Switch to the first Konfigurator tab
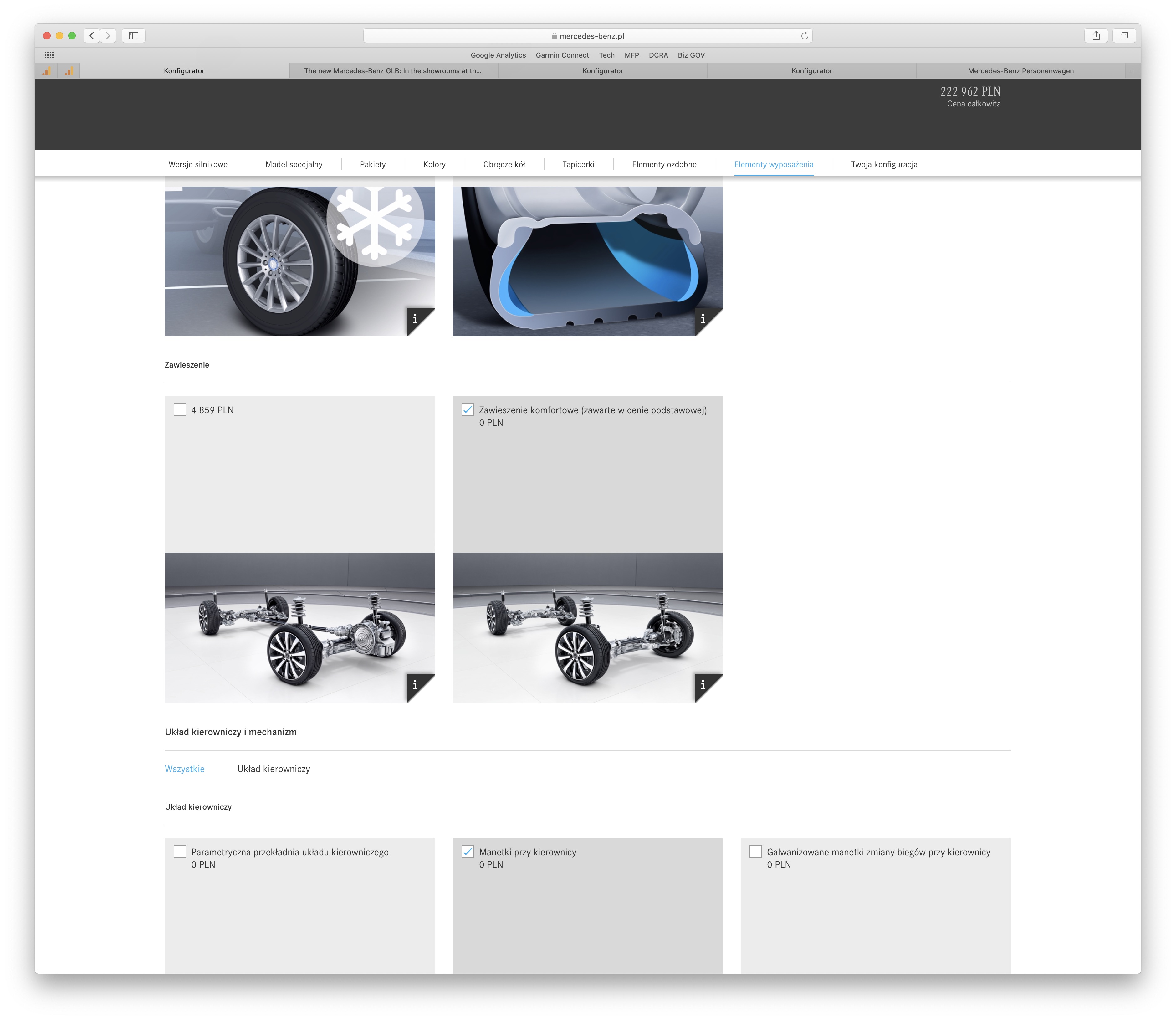The height and width of the screenshot is (1020, 1176). (x=184, y=71)
